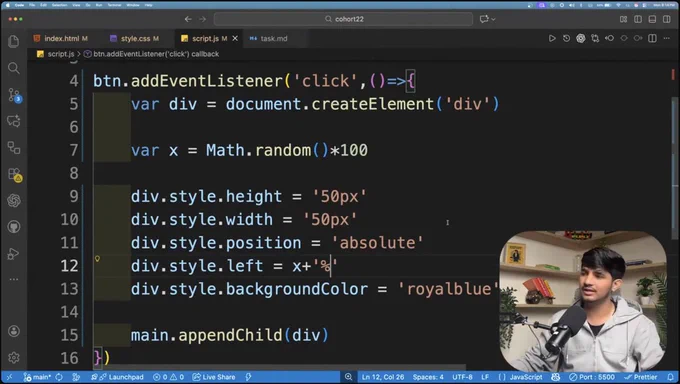Click the 'absolute' string on line 11

tap(377, 243)
